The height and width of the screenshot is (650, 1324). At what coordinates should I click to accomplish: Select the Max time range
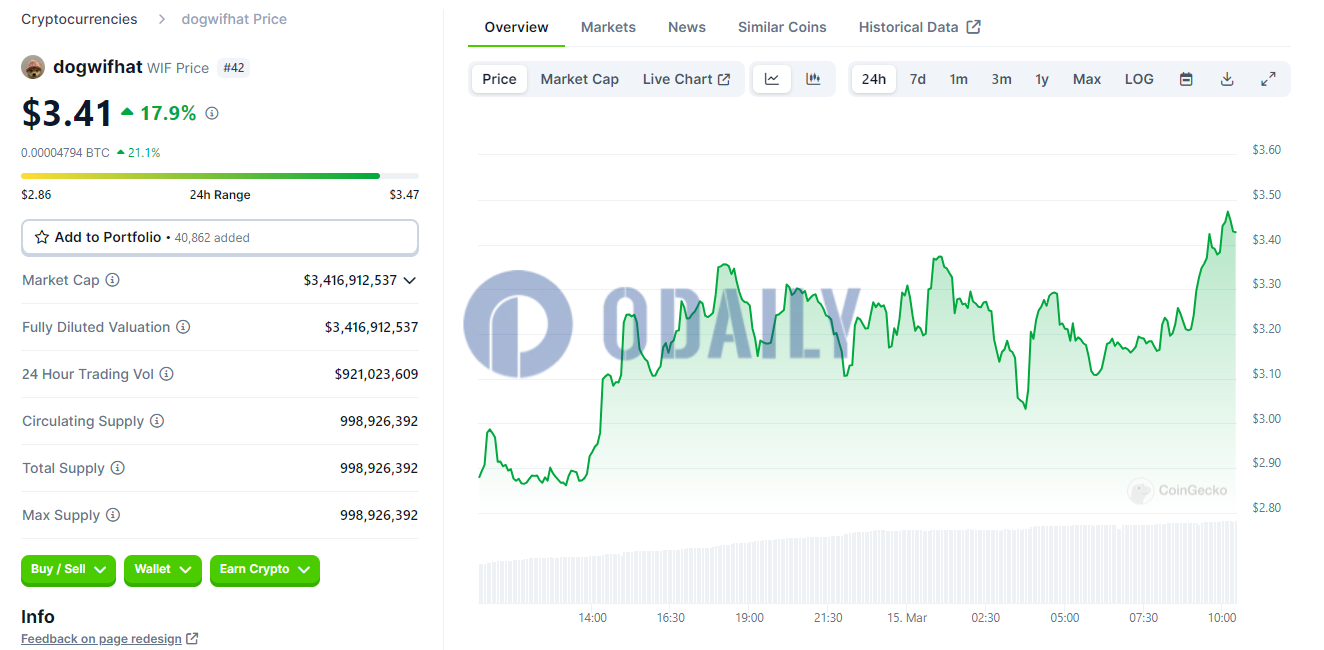coord(1087,79)
